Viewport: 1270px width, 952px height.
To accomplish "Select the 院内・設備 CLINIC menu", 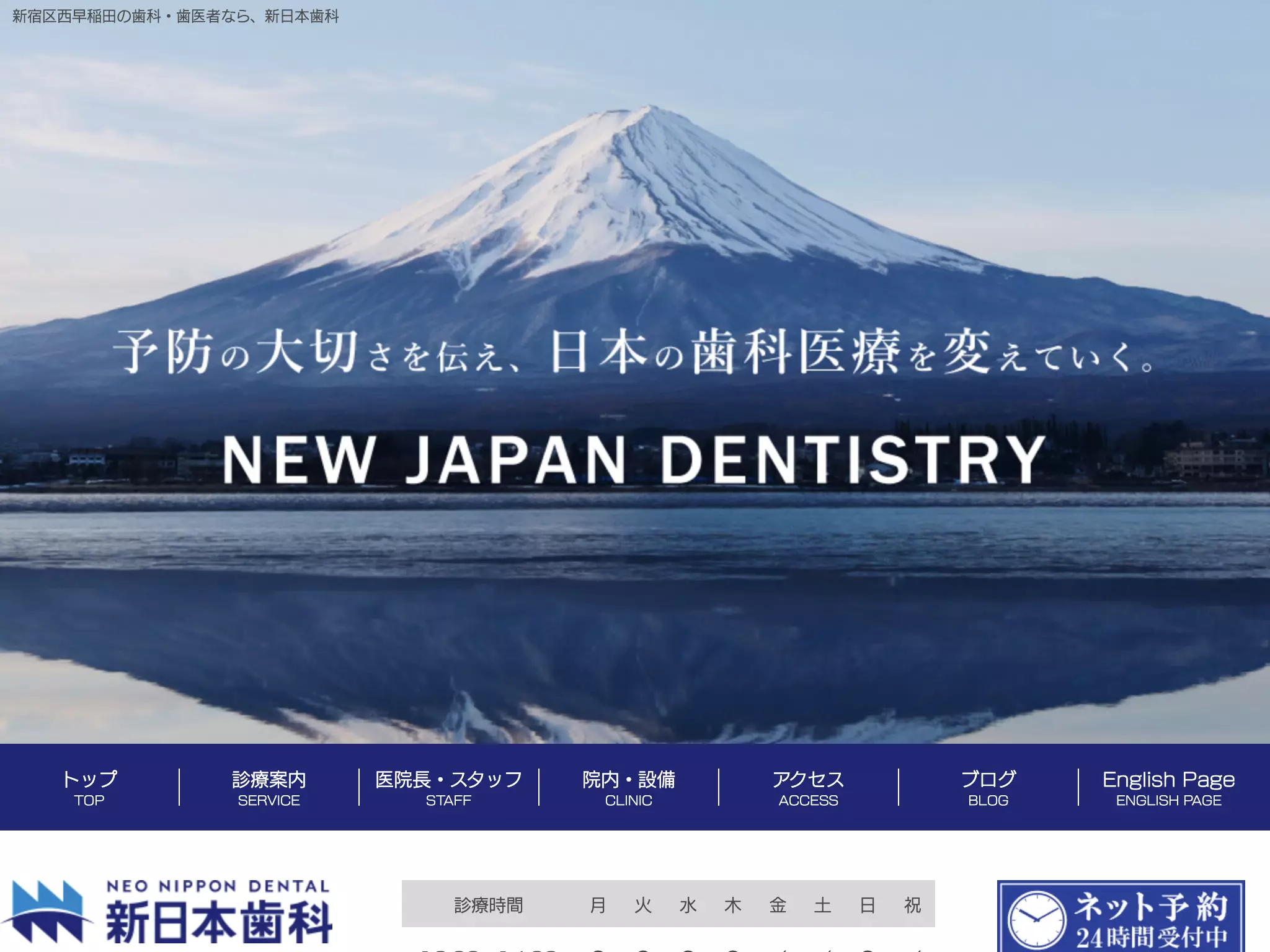I will tap(629, 787).
